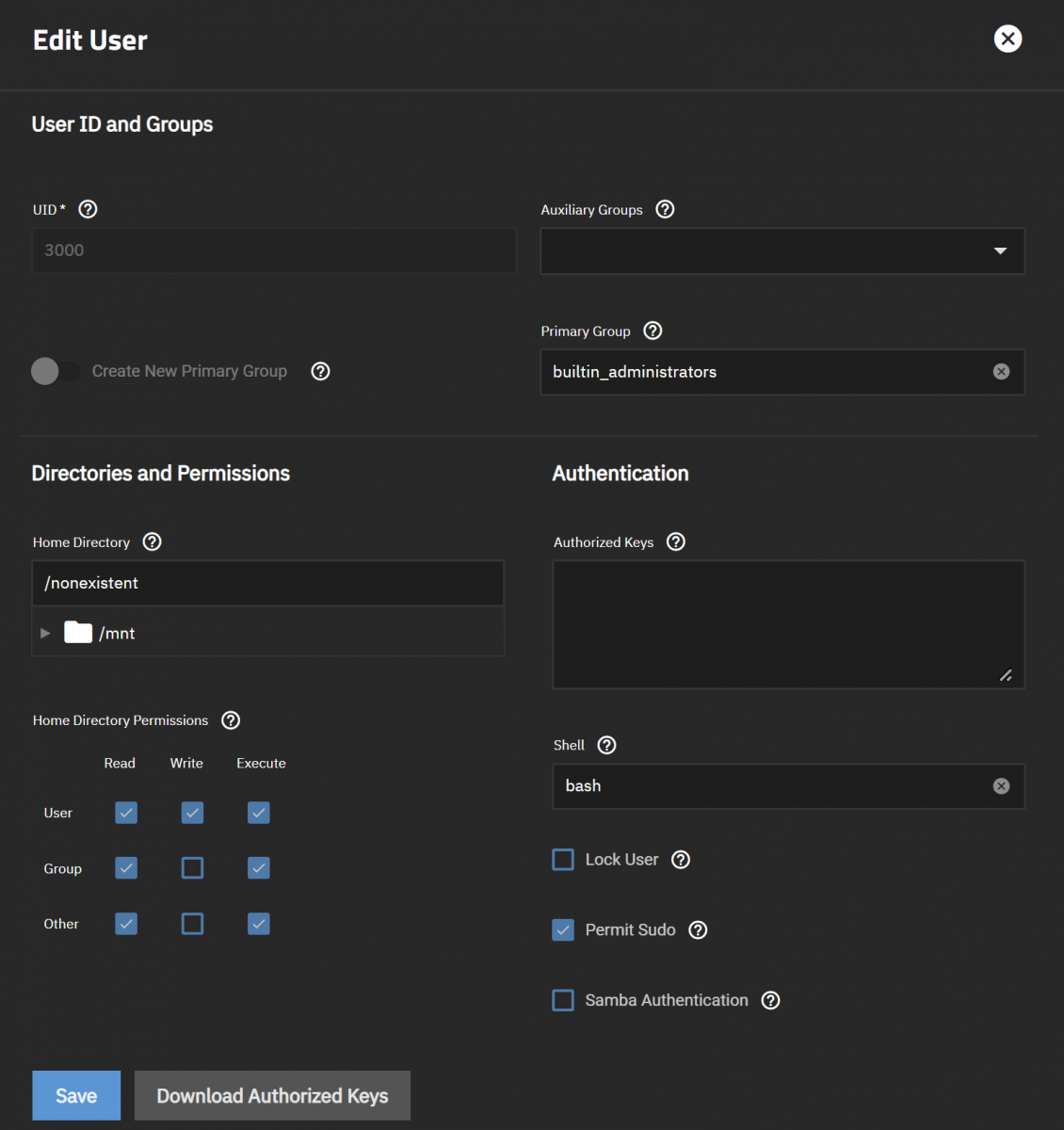Open Primary Group builtin_administrators combo box
Screen dimensions: 1064x1130
(782, 372)
